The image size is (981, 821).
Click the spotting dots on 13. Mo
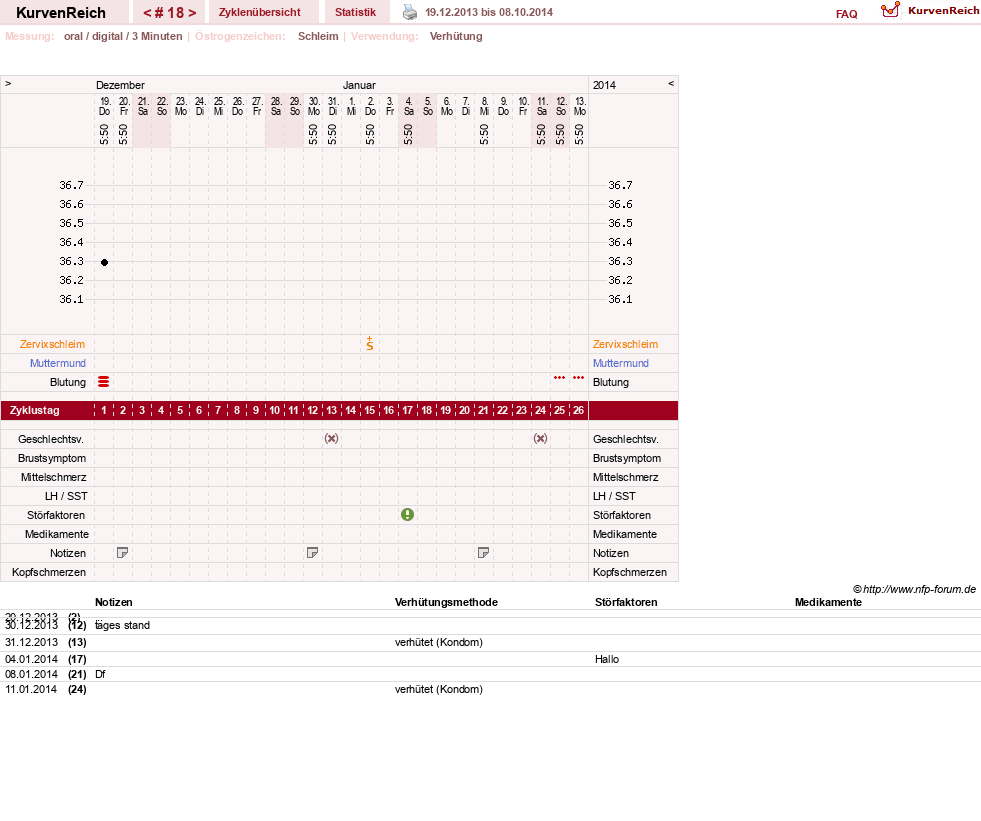pos(579,377)
